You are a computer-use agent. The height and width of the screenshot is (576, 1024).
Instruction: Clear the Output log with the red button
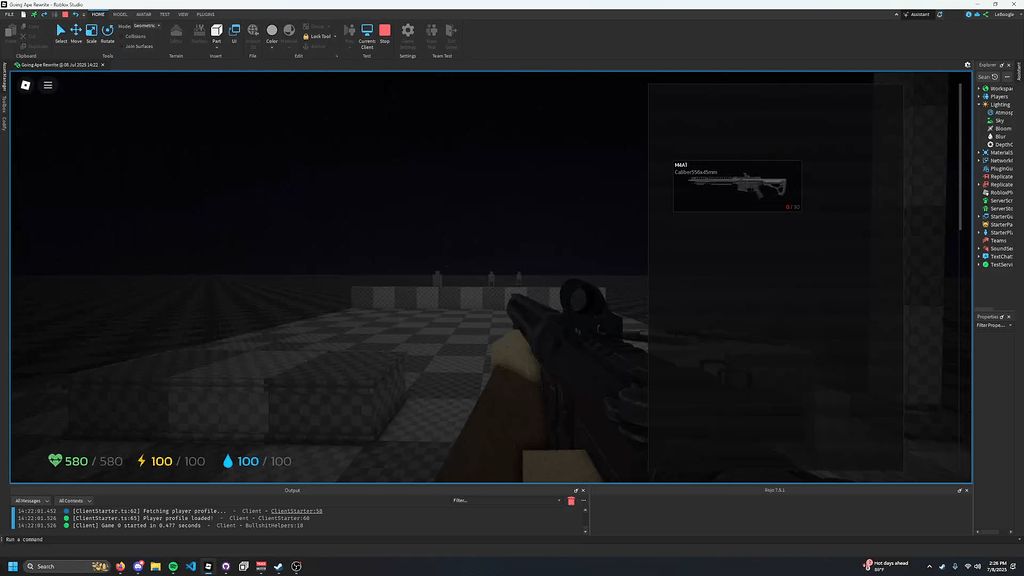(571, 501)
